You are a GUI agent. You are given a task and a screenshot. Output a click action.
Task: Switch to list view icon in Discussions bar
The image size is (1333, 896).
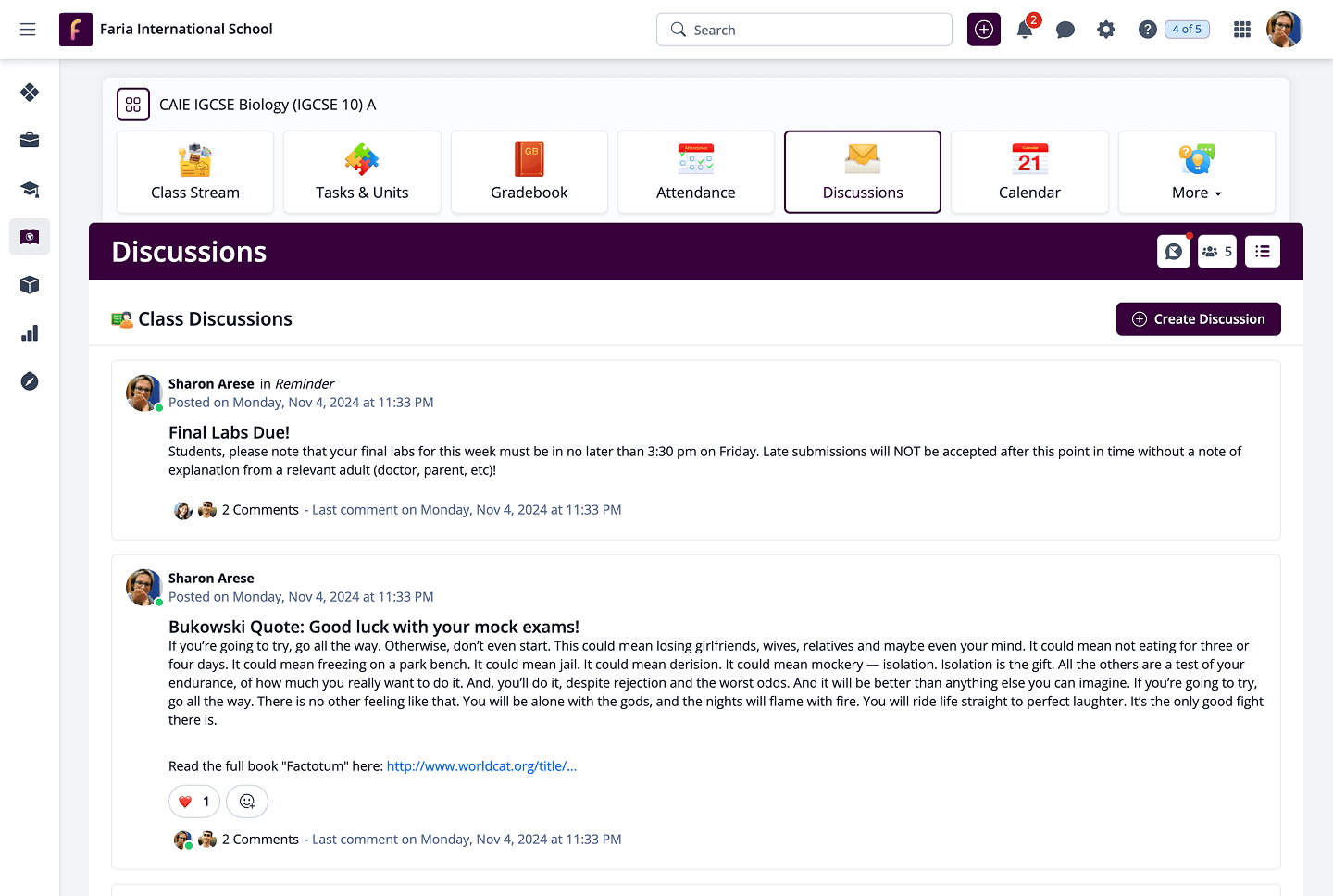click(x=1263, y=252)
